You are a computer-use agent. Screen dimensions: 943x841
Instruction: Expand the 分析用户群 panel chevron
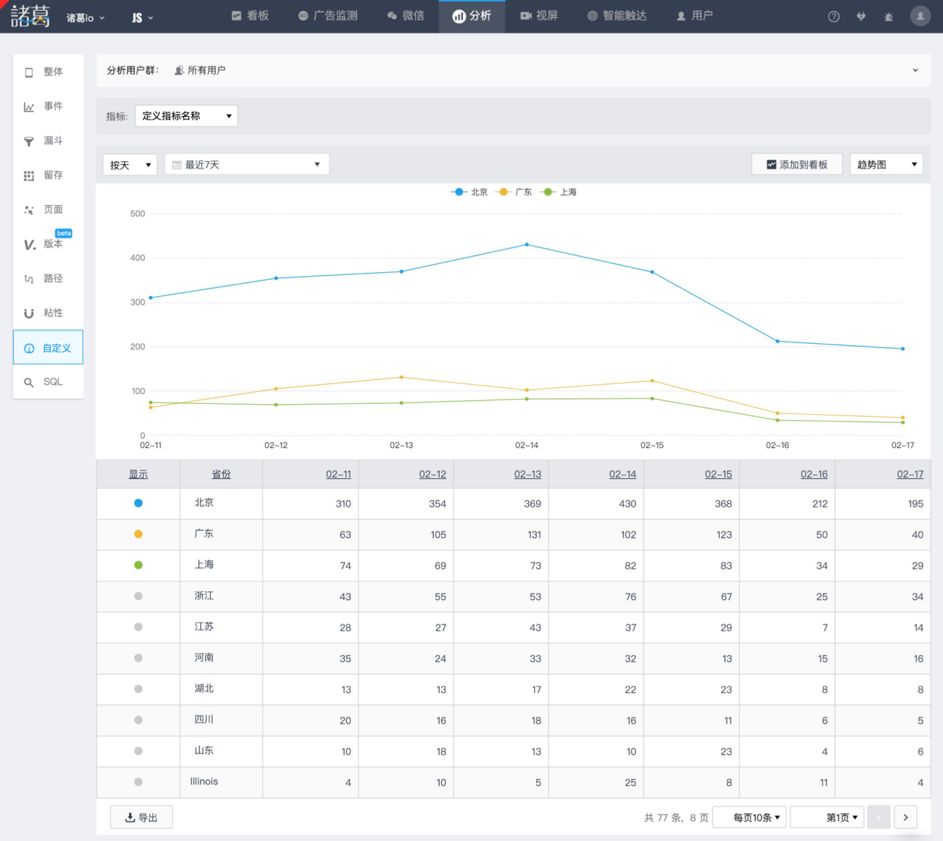[915, 70]
